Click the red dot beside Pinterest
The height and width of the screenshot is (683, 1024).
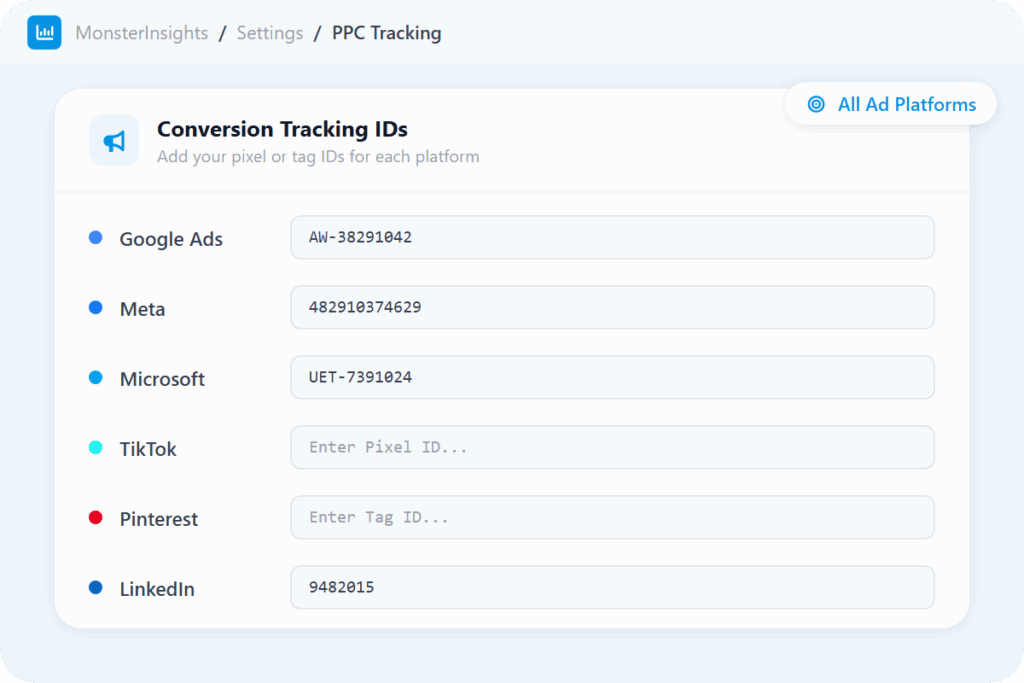(x=96, y=518)
